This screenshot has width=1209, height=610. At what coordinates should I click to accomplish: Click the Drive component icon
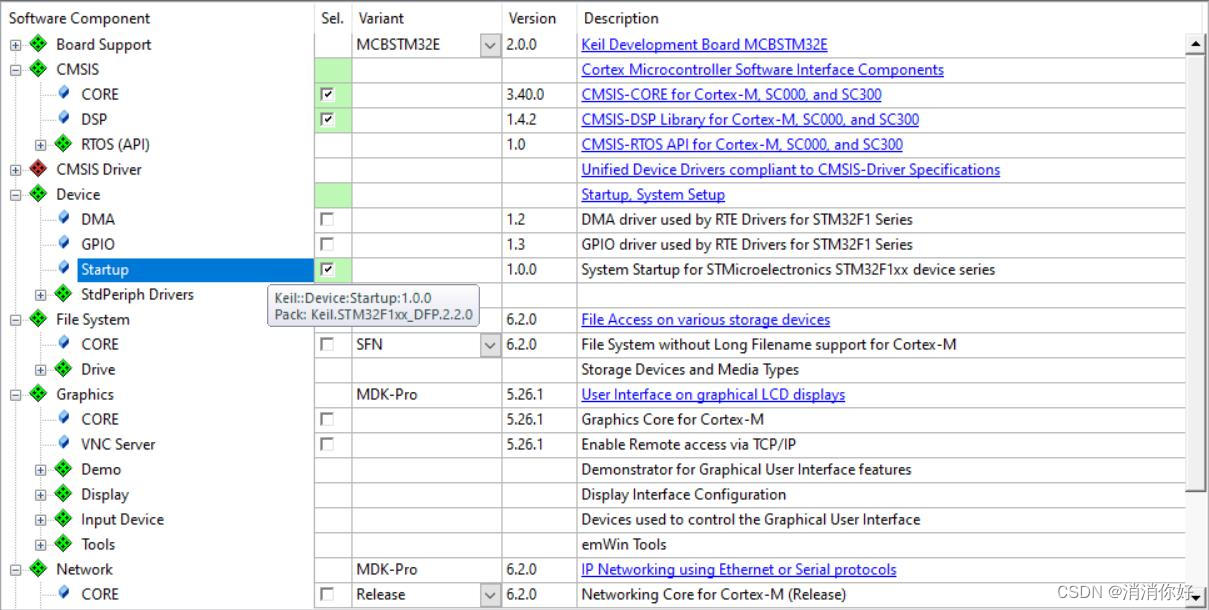[64, 369]
